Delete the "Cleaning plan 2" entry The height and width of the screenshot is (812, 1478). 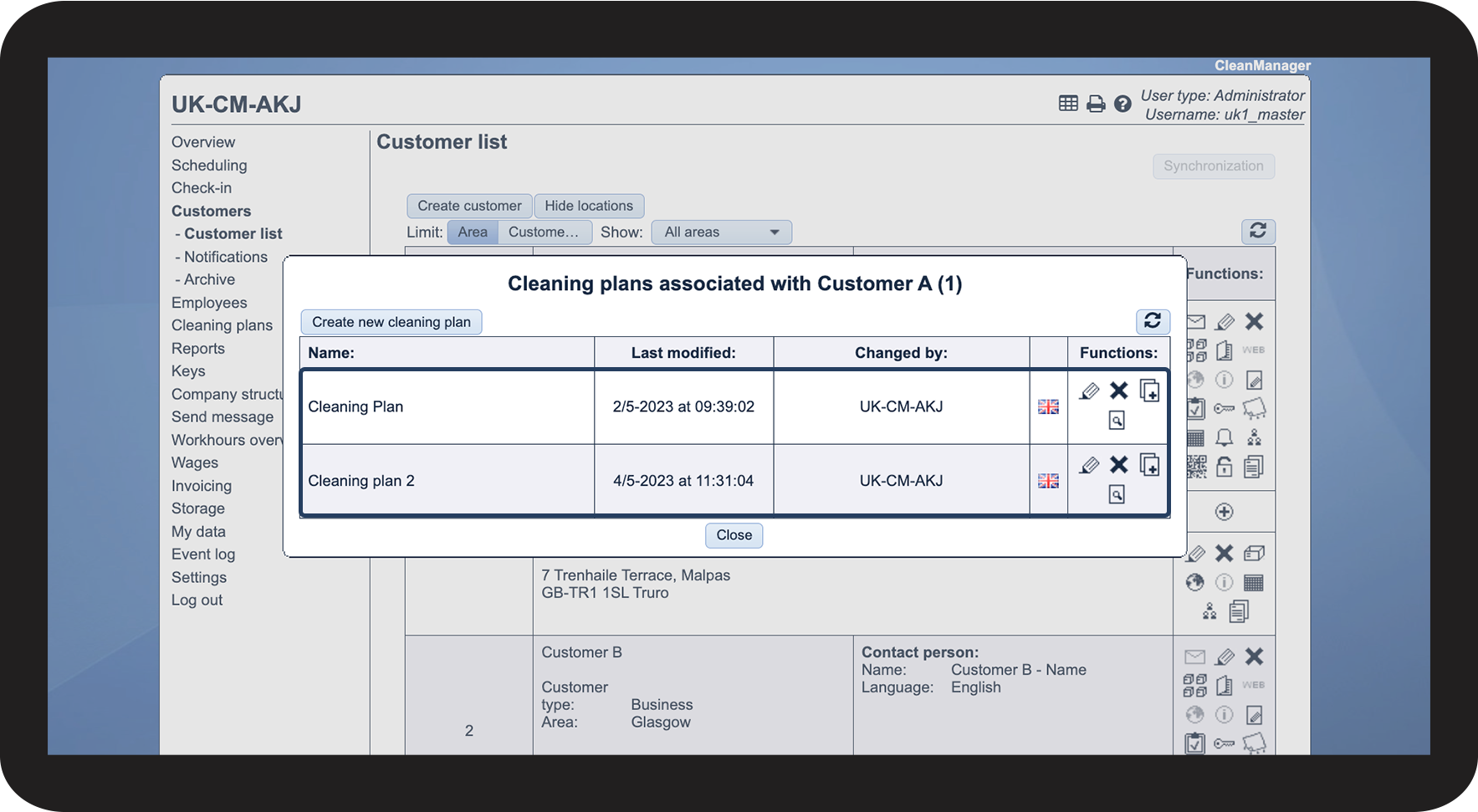click(1118, 465)
